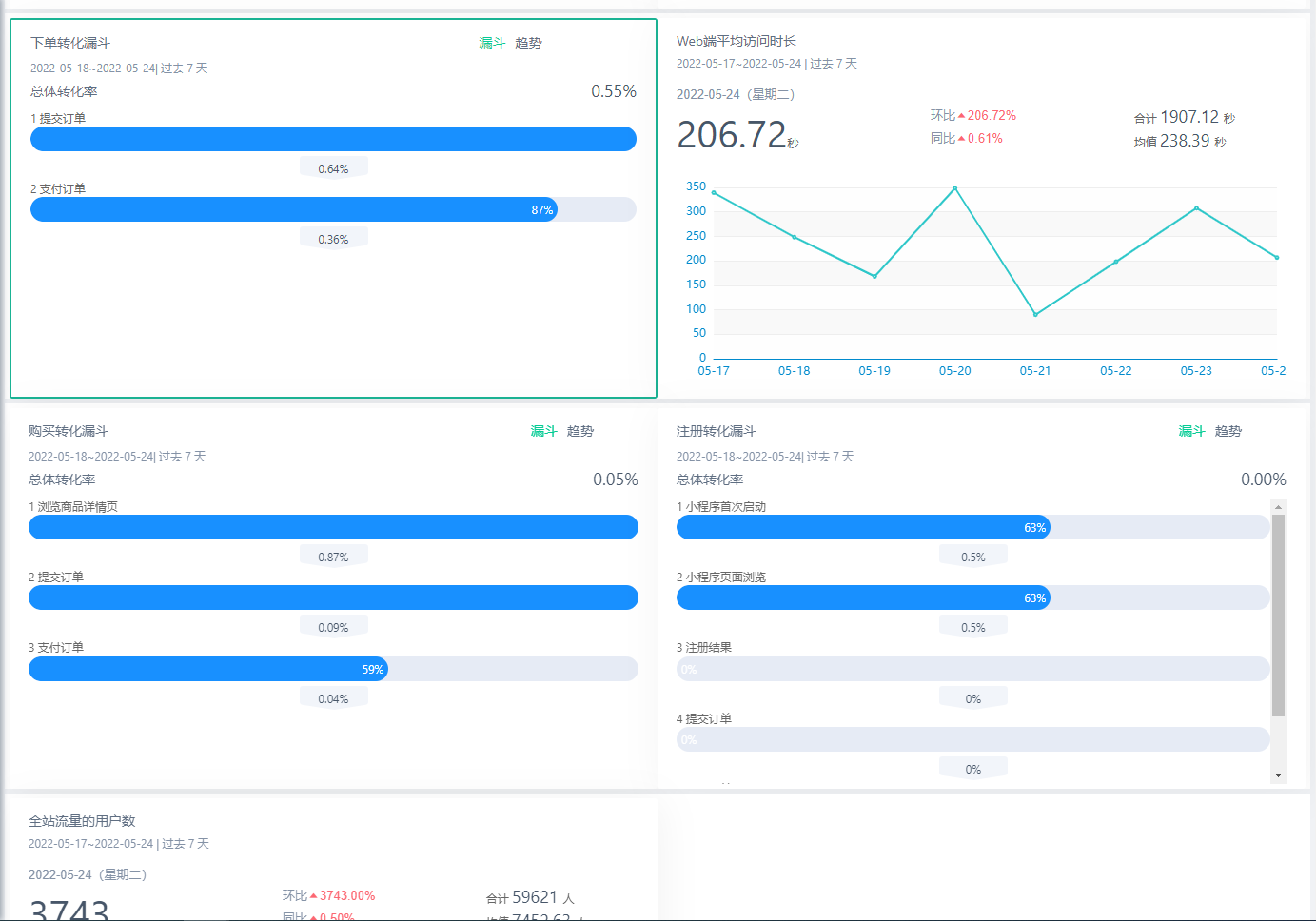Open the 全站流量的用户数 card title
This screenshot has height=921, width=1316.
[82, 821]
